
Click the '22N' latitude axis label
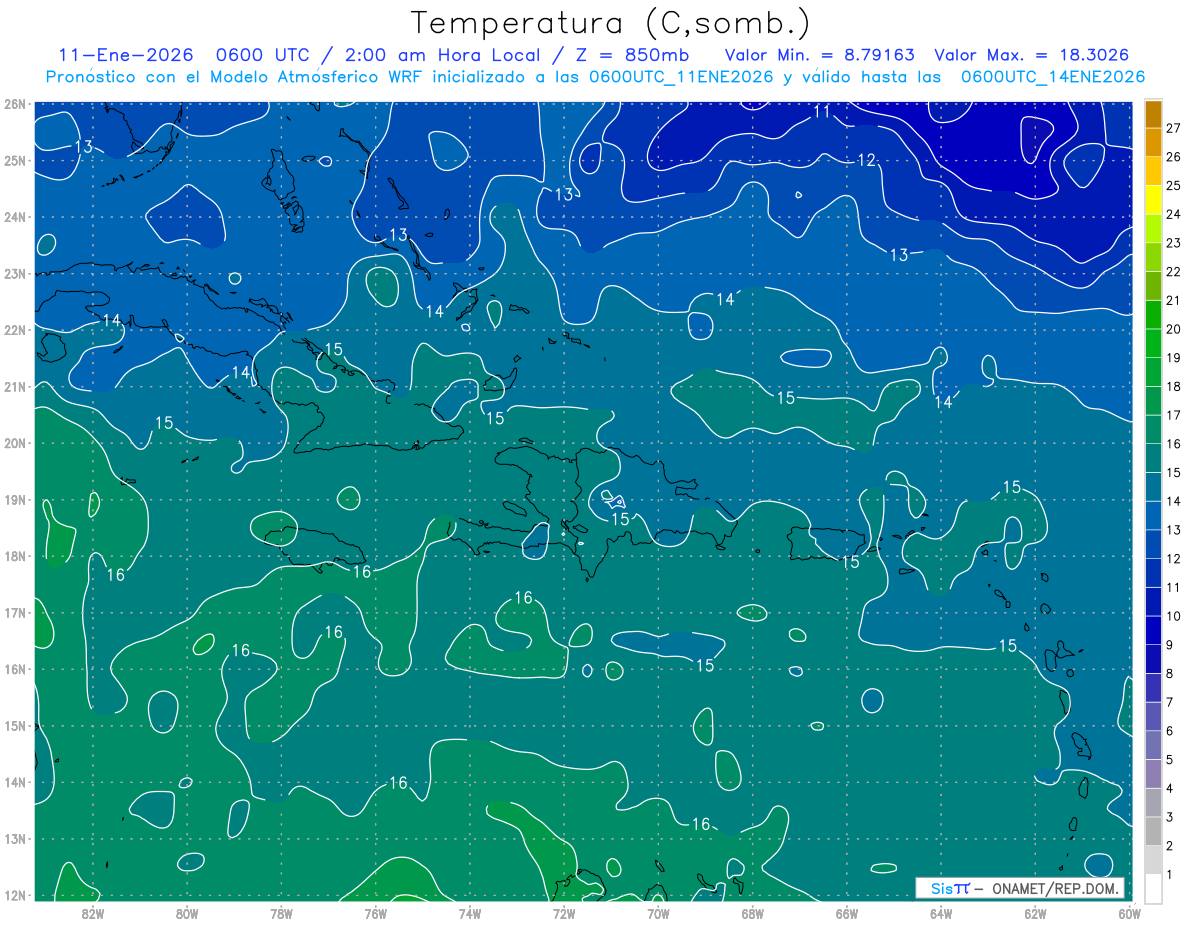point(14,330)
